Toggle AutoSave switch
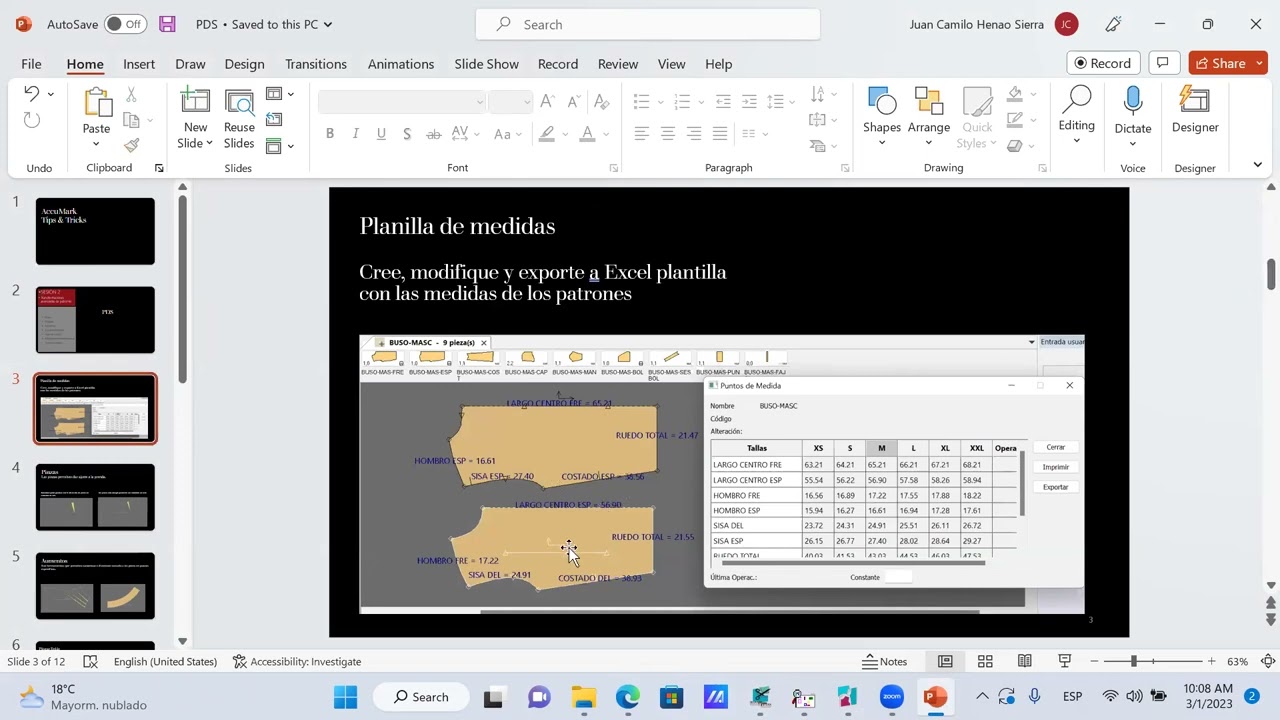The image size is (1280, 720). 124,24
